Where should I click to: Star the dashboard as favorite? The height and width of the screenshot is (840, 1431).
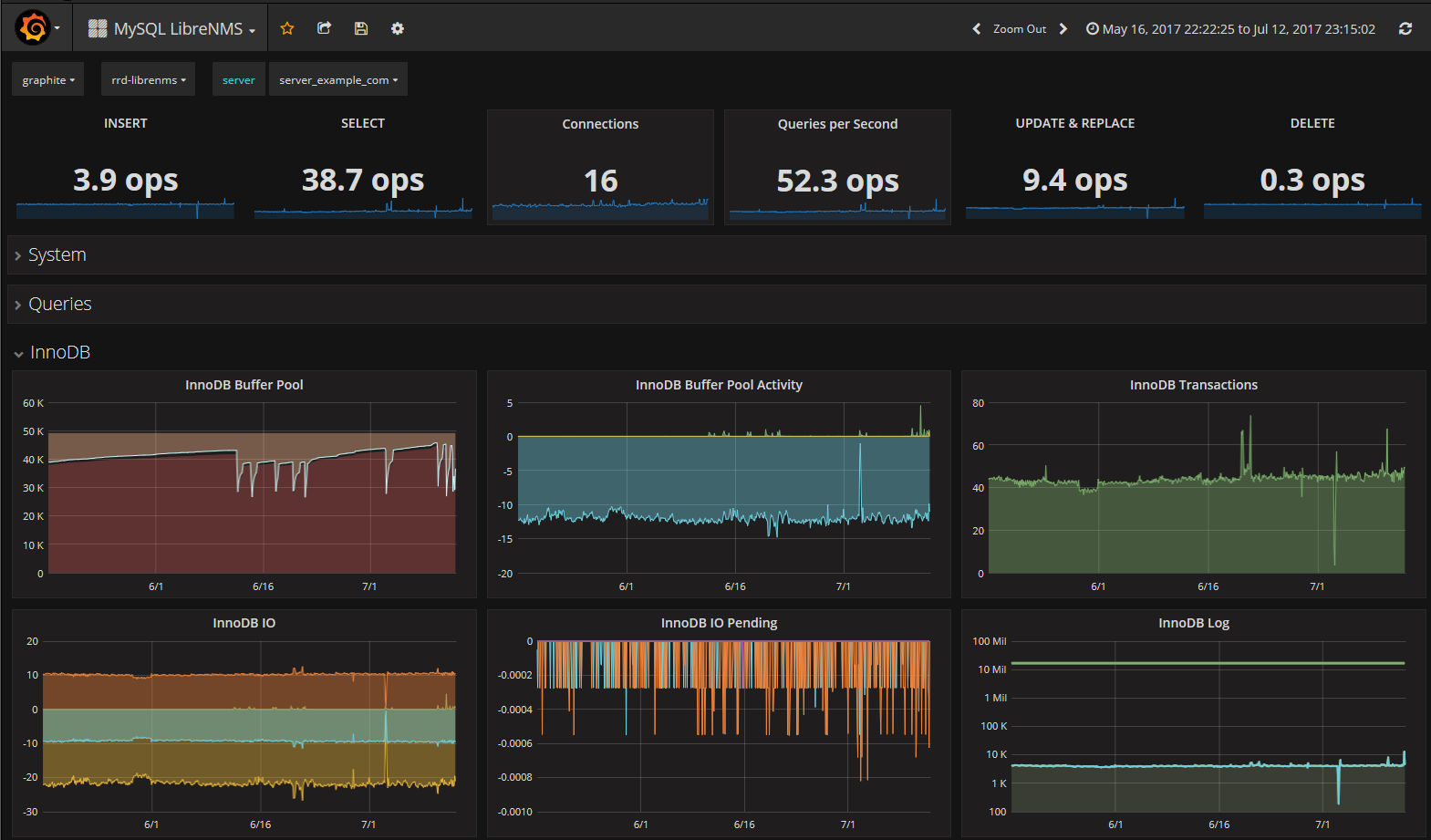[x=287, y=28]
